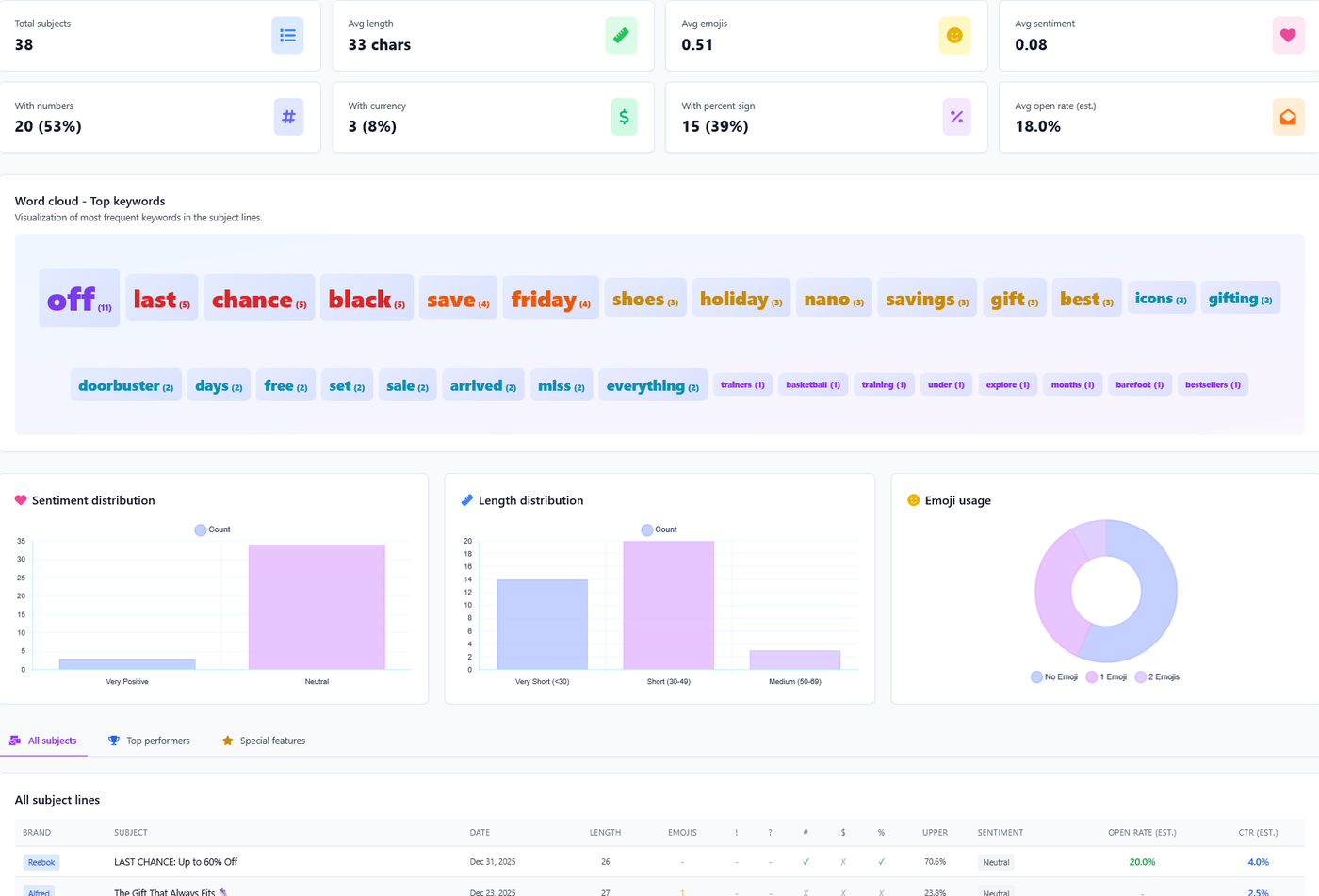The height and width of the screenshot is (896, 1319).
Task: Click the green ruler icon in Avg length card
Action: pos(621,36)
